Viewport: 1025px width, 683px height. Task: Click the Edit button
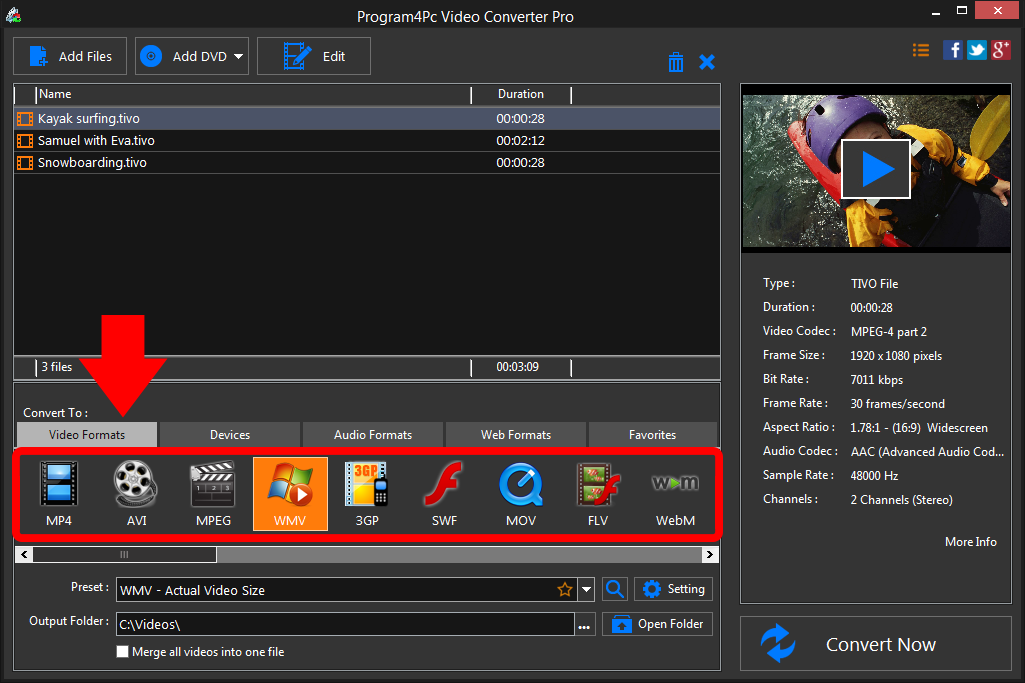coord(314,56)
